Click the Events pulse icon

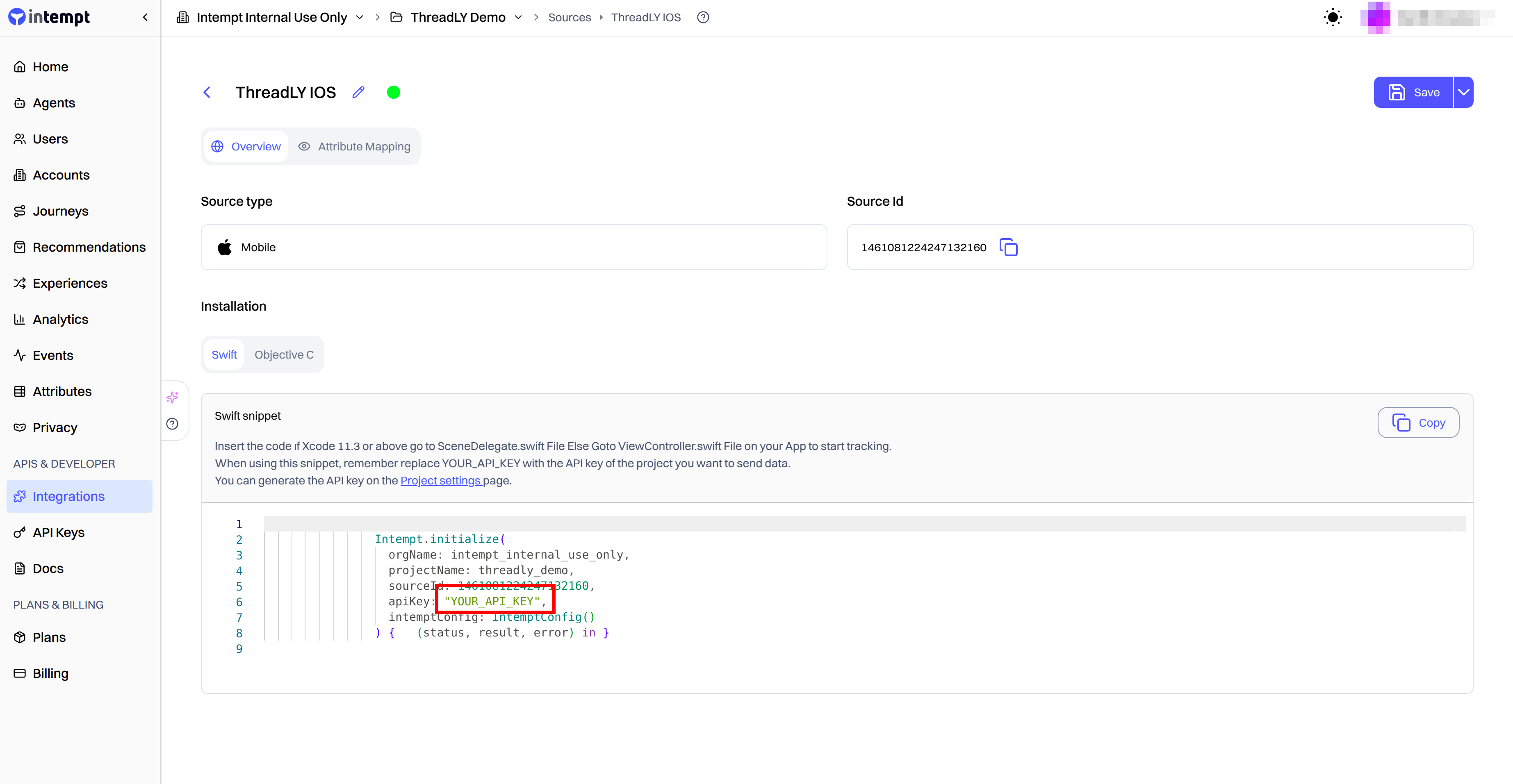point(20,355)
